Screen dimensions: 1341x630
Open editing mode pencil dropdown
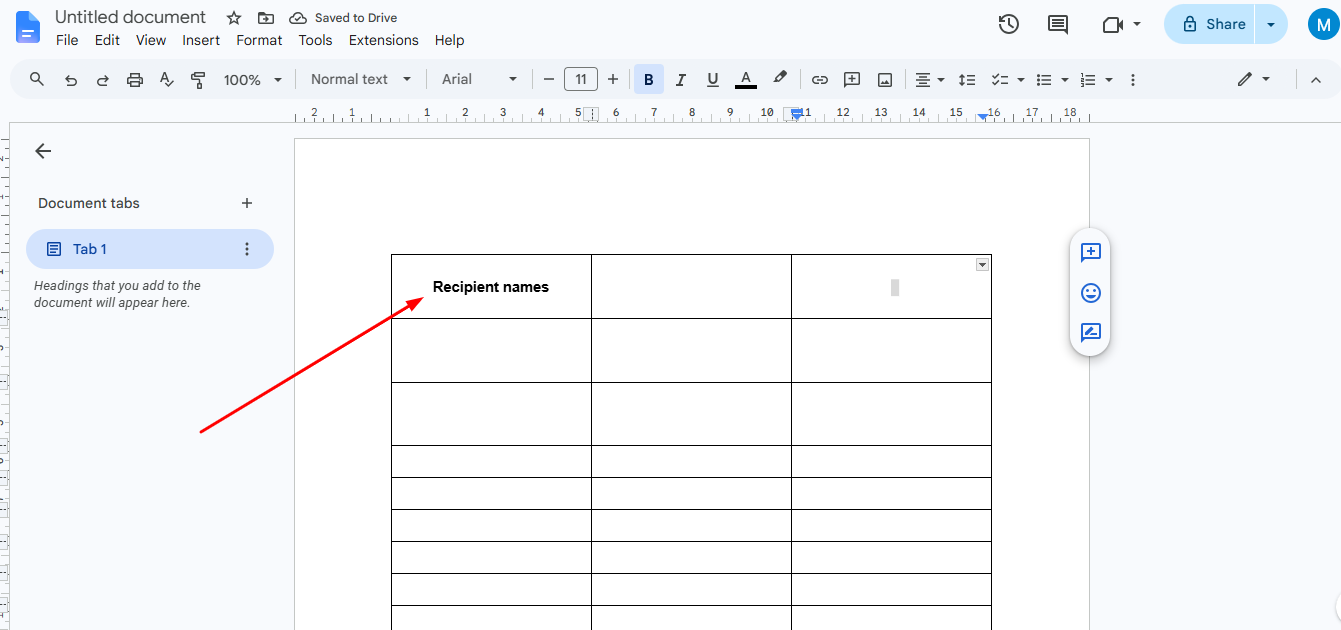click(1253, 79)
